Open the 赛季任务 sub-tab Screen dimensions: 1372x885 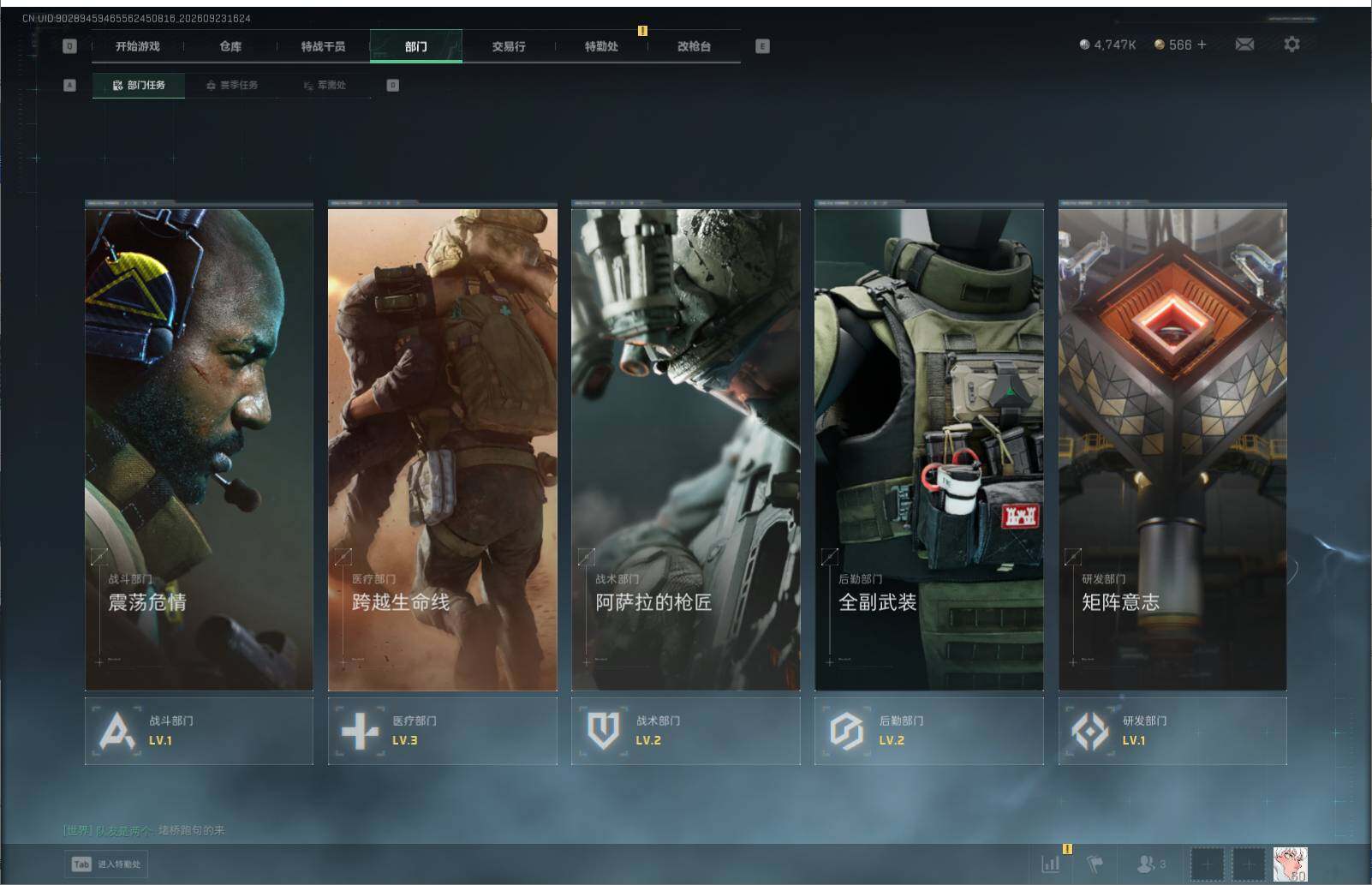tap(232, 85)
